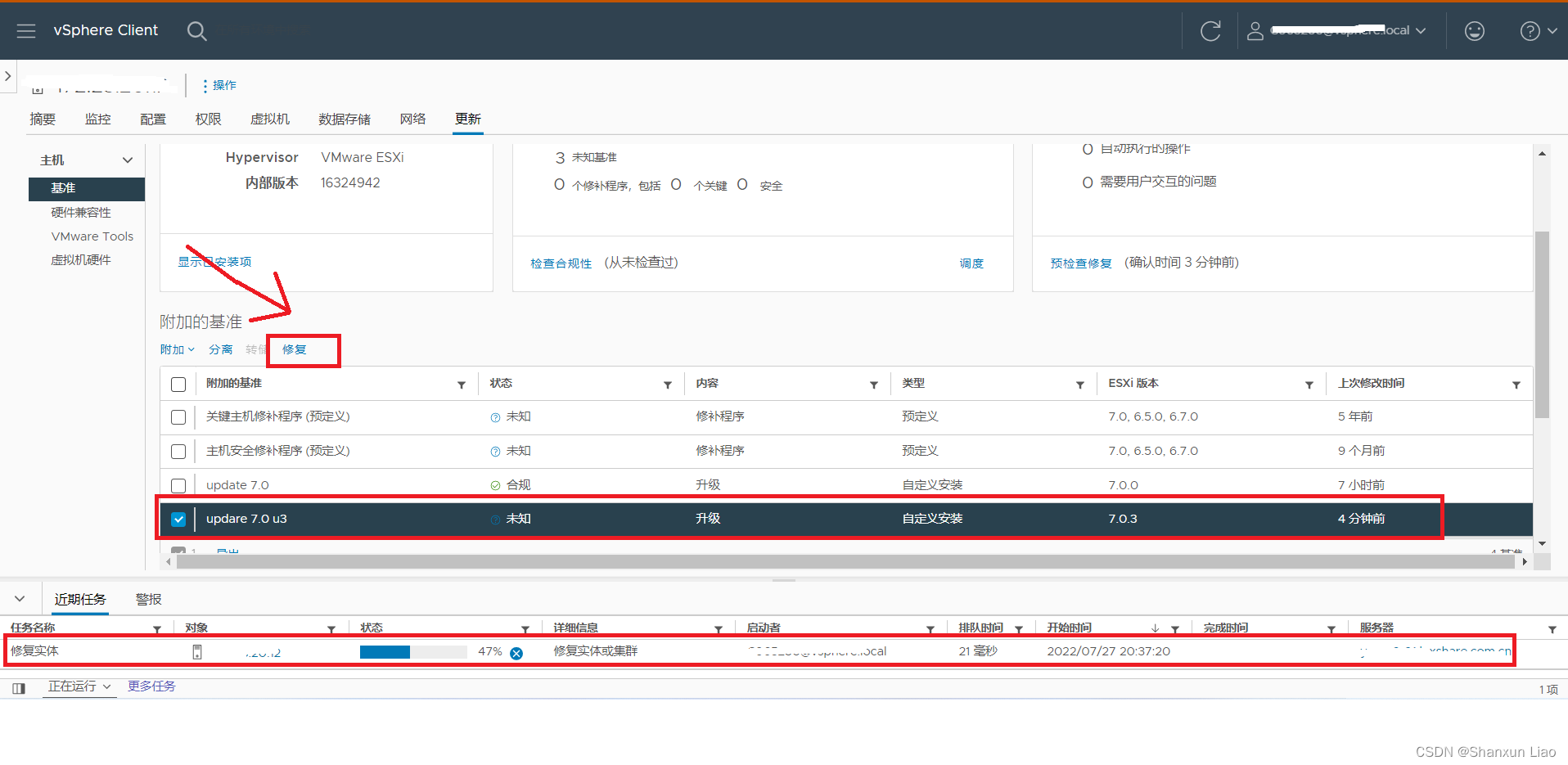Open the feedback smiley icon
Screen dimensions: 1568x765
pos(1475,31)
